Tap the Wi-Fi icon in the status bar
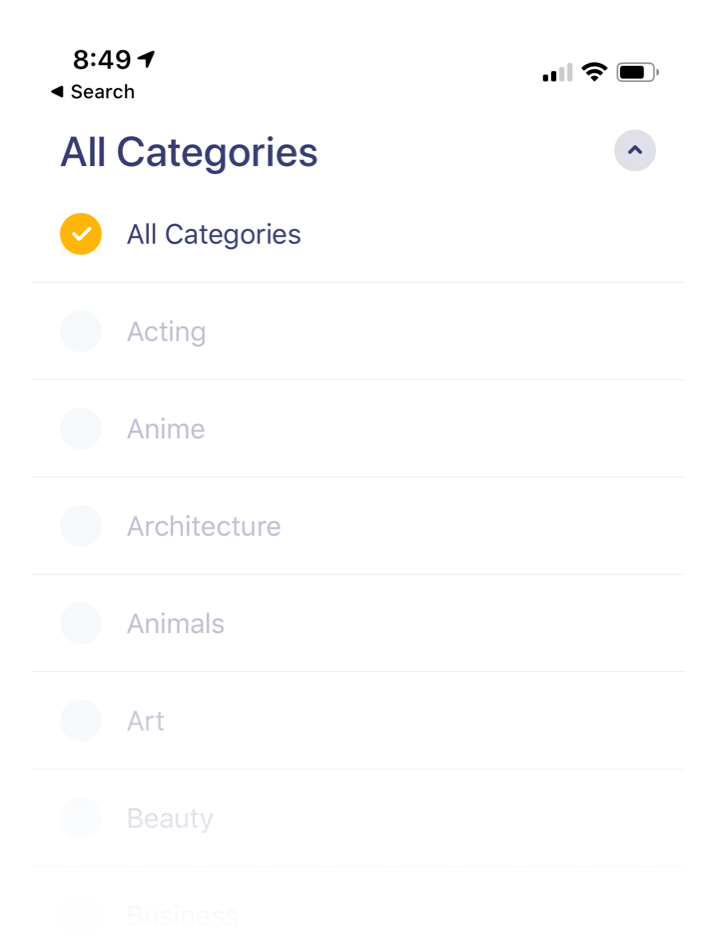Viewport: 716px width, 936px height. click(x=595, y=71)
